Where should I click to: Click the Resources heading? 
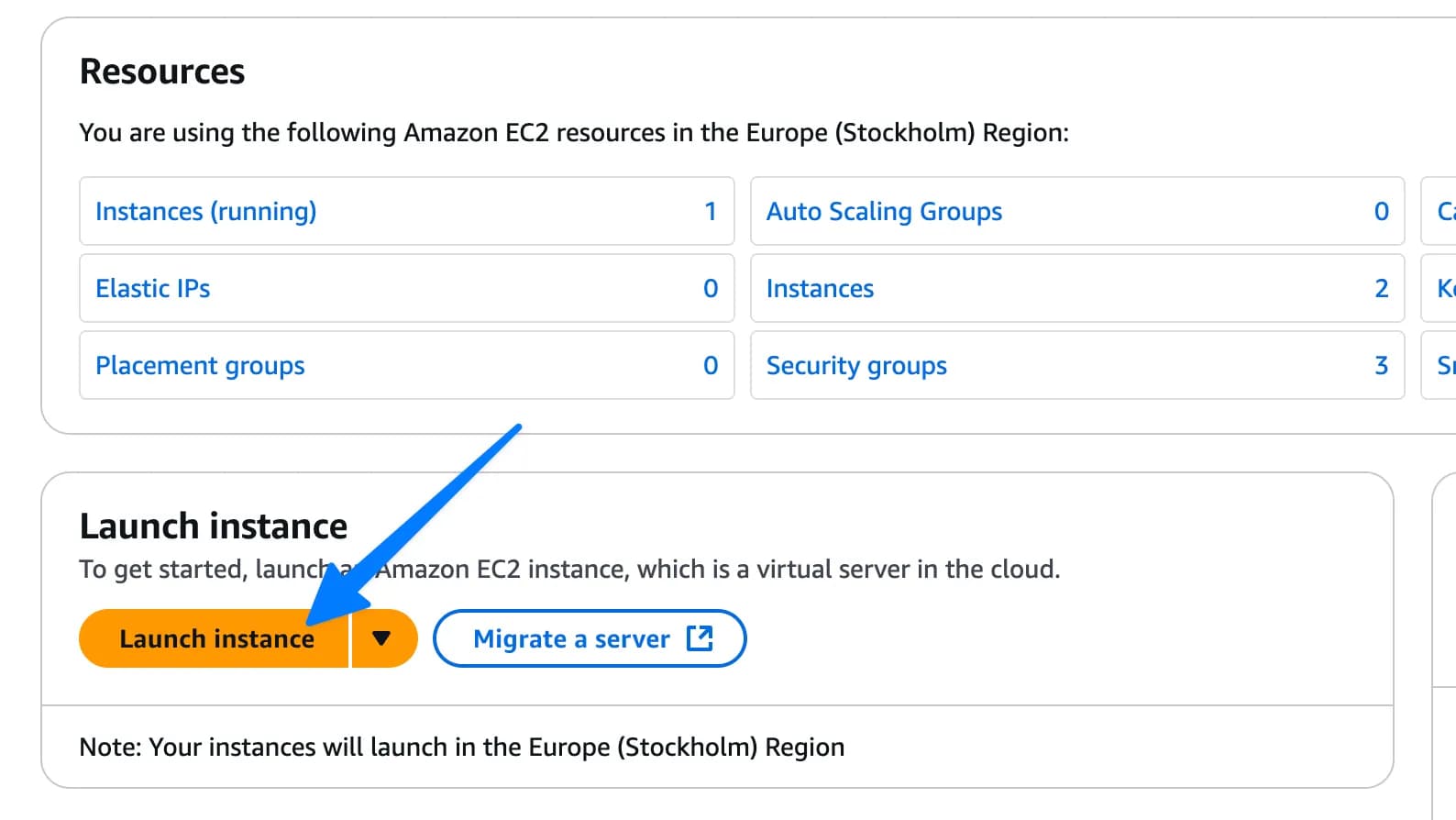[162, 72]
